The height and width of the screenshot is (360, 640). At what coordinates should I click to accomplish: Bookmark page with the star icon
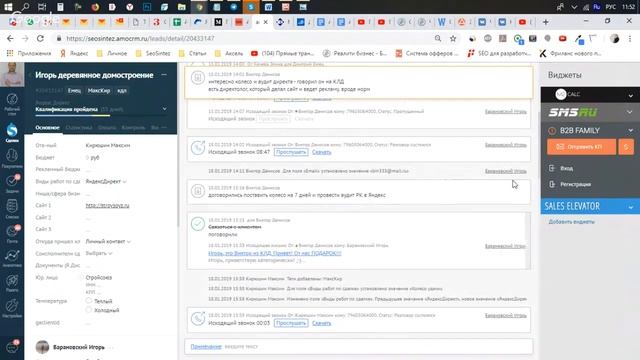click(x=453, y=38)
